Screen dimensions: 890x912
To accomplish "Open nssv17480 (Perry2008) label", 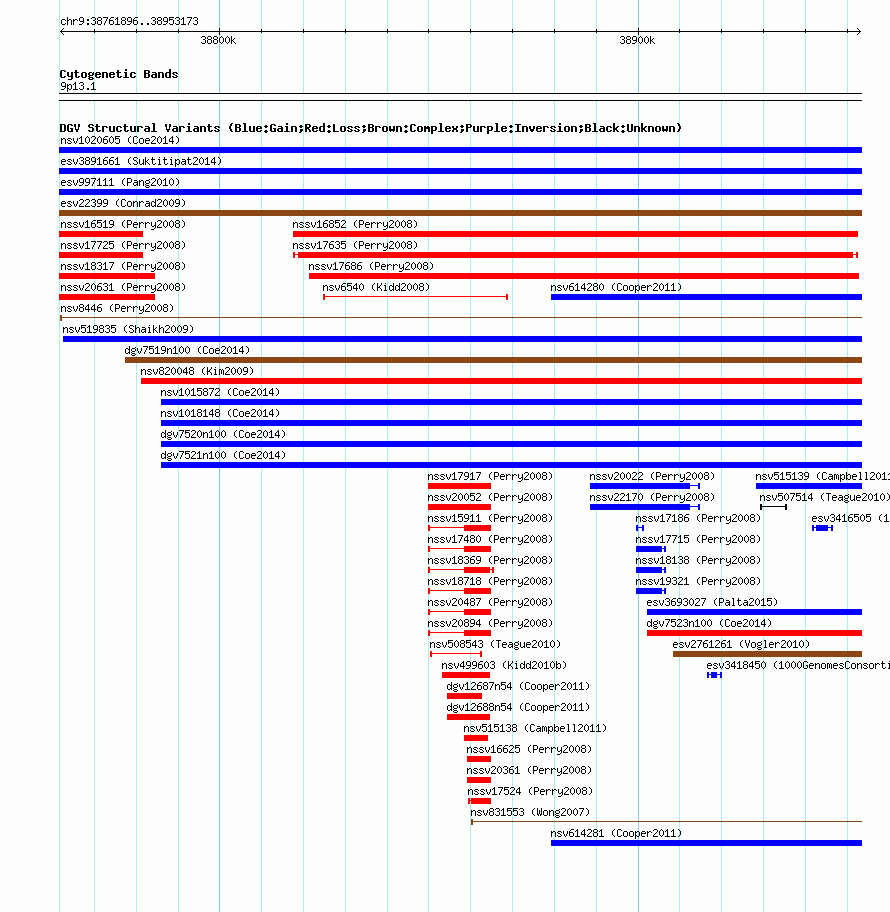I will tap(490, 539).
